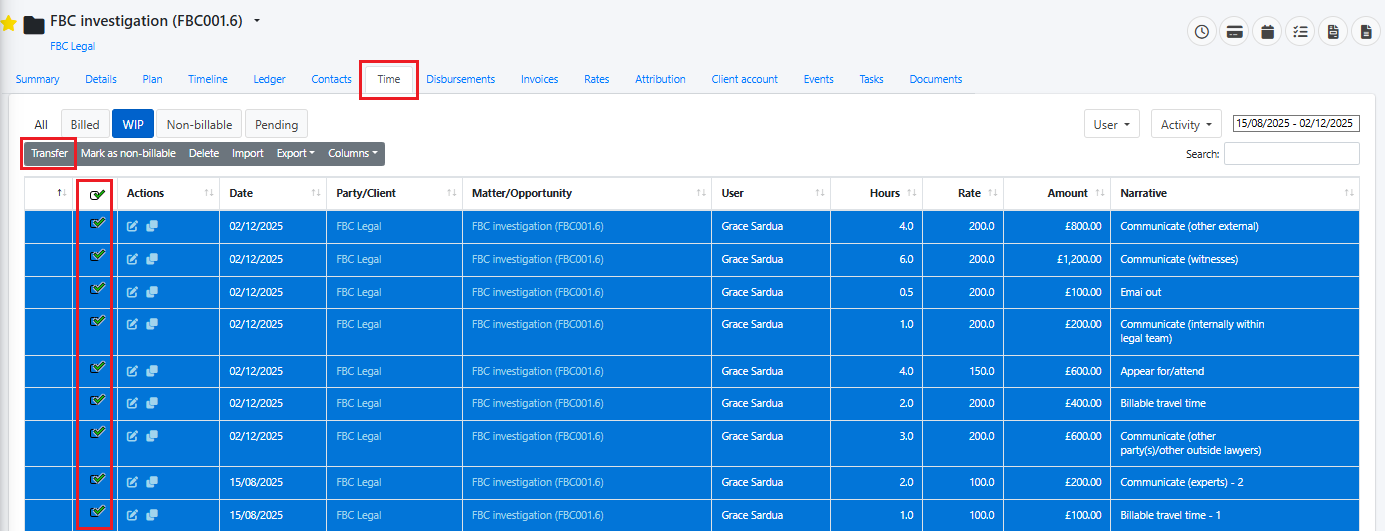Duplicate the Billable travel time £400.00 entry
Viewport: 1385px width, 532px height.
coord(152,403)
